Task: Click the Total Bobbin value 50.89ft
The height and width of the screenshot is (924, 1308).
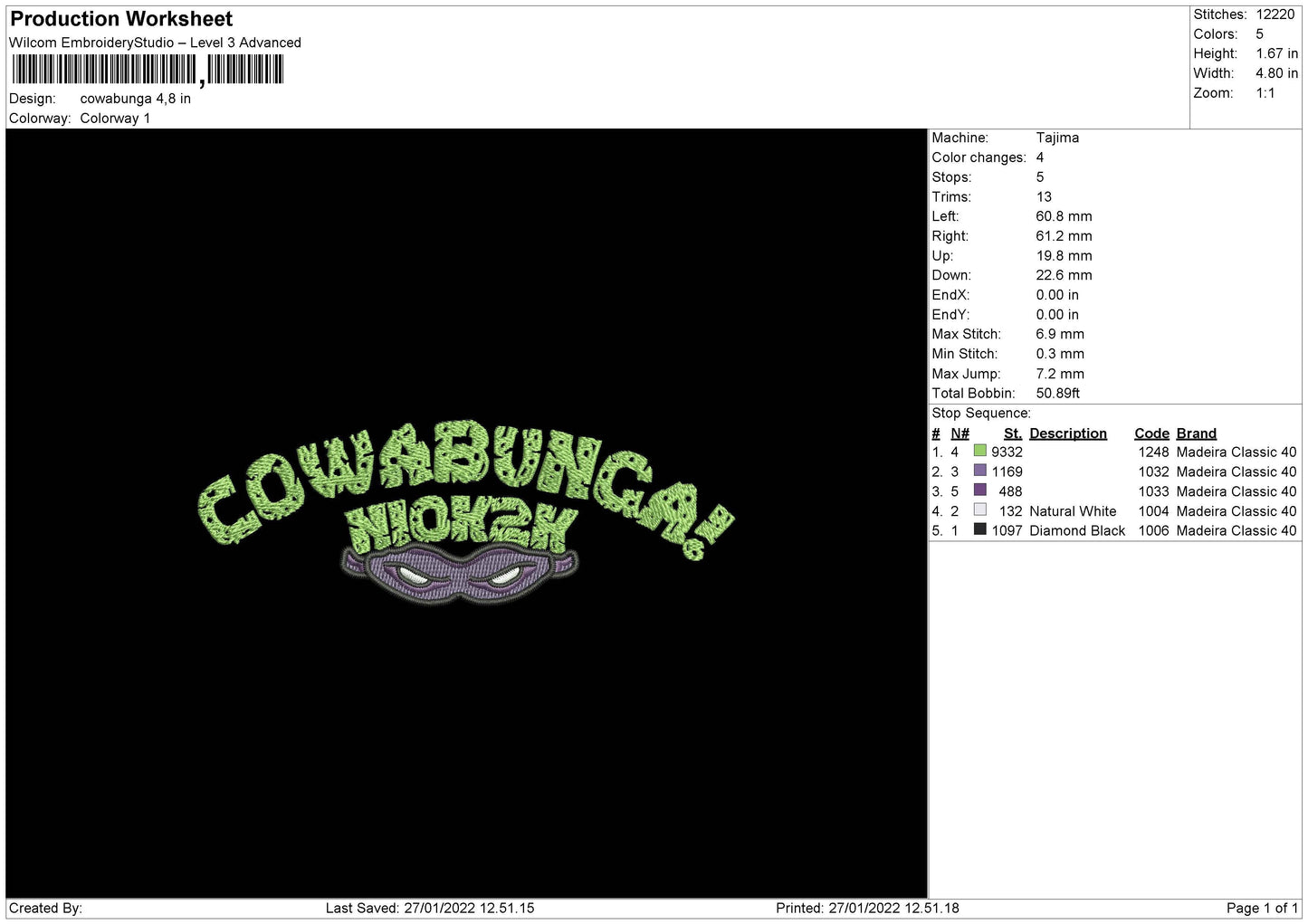Action: [1058, 394]
